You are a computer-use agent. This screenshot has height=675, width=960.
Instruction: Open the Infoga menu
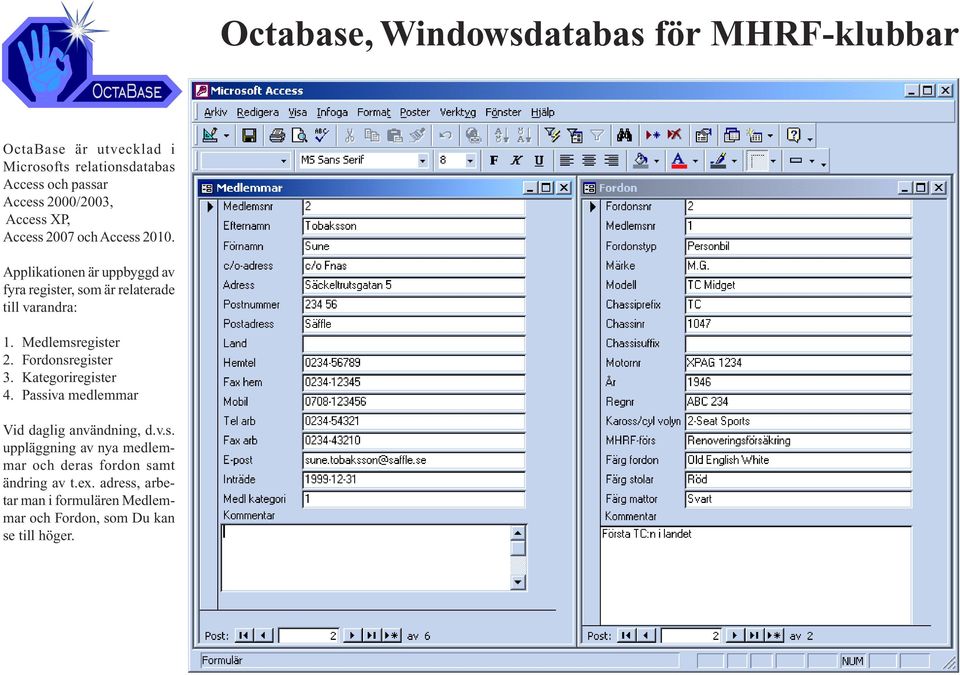[332, 112]
